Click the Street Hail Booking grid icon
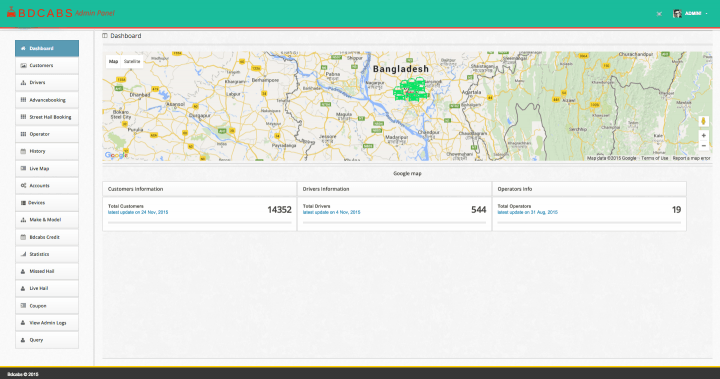 coord(23,117)
